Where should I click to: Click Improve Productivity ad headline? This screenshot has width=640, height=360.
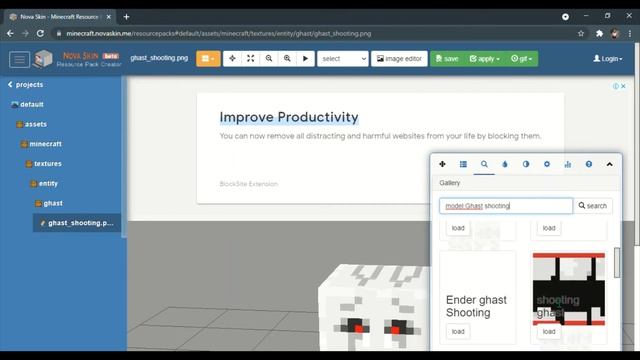289,117
